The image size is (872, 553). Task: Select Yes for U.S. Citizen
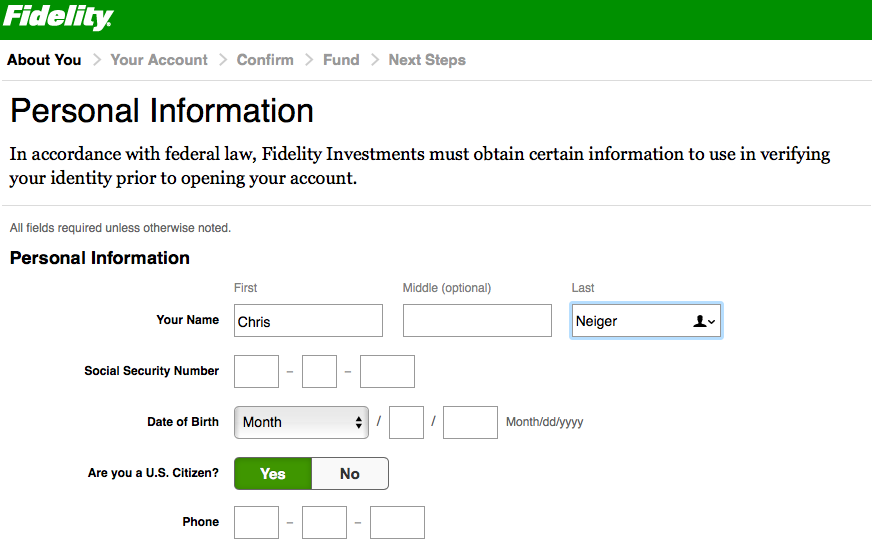[x=273, y=474]
